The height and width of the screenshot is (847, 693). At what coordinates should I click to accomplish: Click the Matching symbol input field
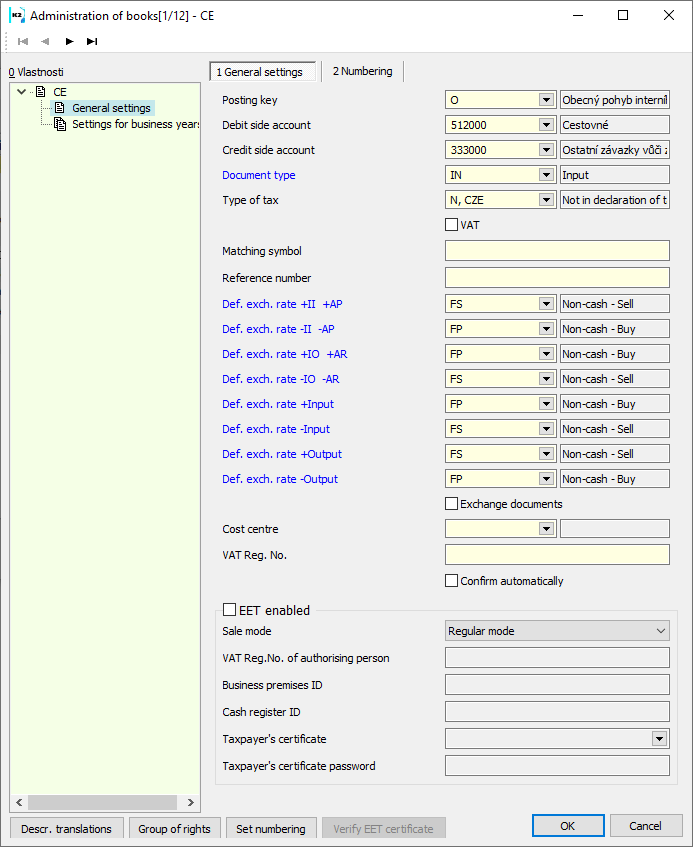click(x=557, y=251)
